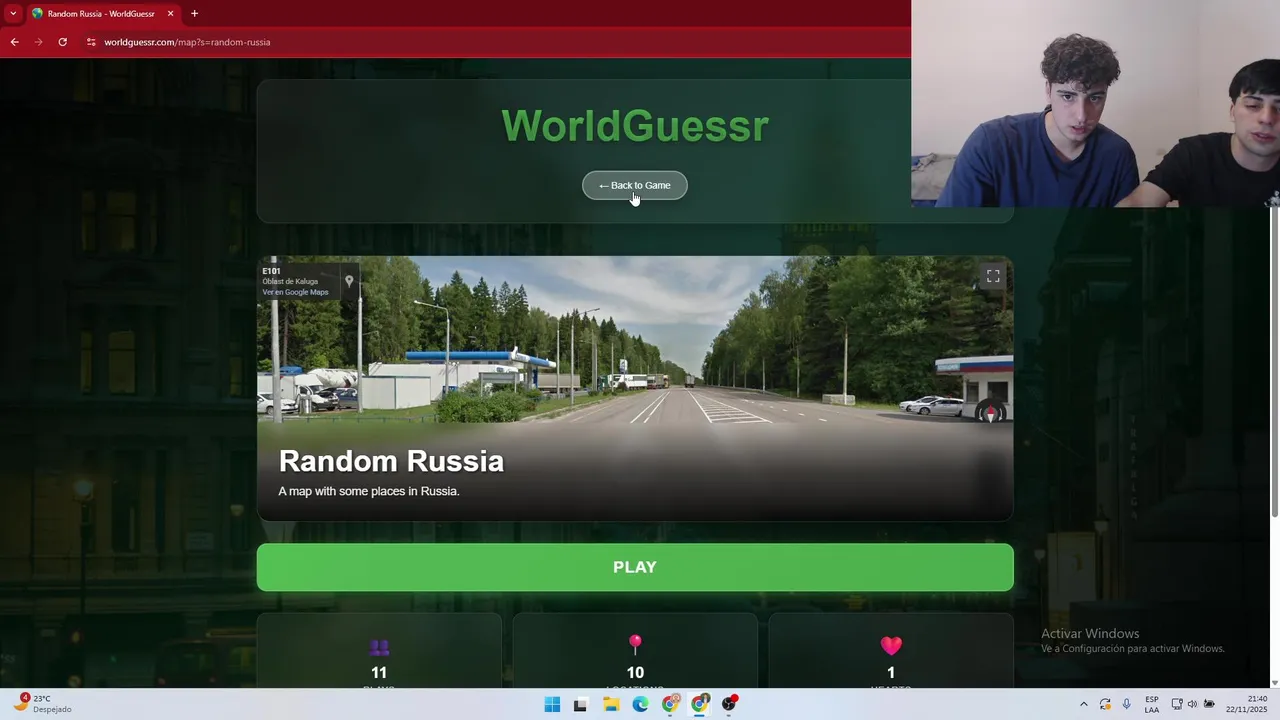The height and width of the screenshot is (720, 1280).
Task: Click the sync update tray icon
Action: pyautogui.click(x=1105, y=704)
